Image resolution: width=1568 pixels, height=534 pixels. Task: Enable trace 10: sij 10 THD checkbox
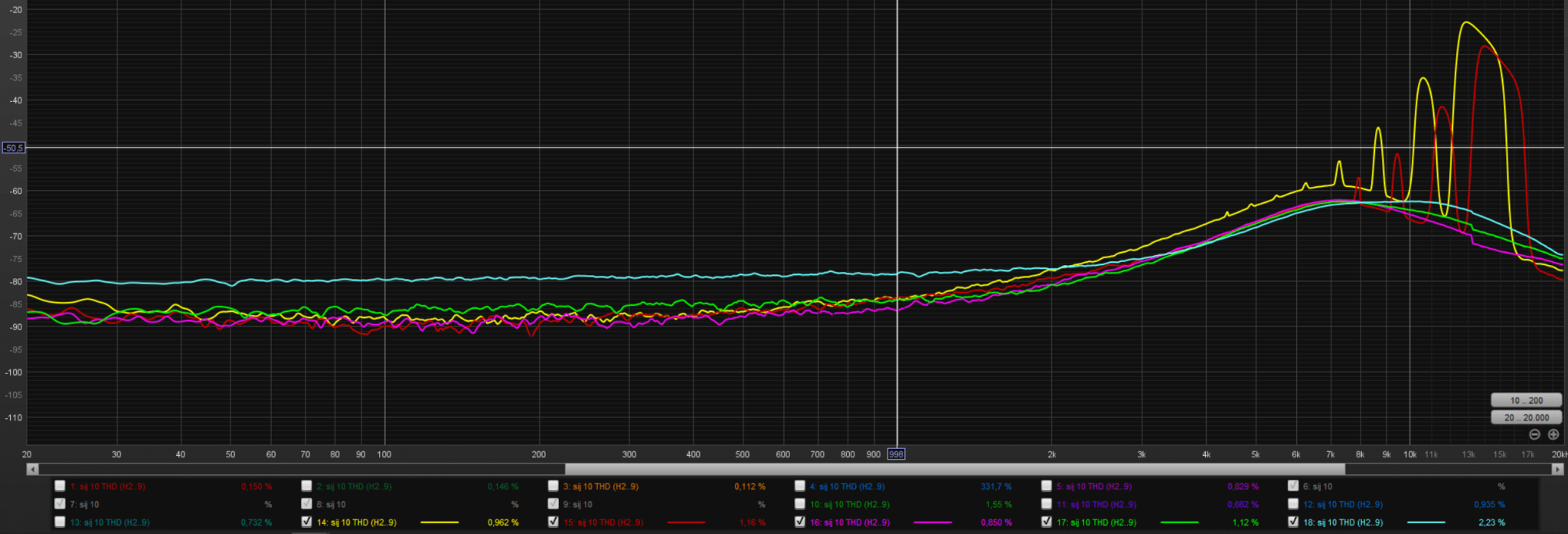tap(799, 504)
